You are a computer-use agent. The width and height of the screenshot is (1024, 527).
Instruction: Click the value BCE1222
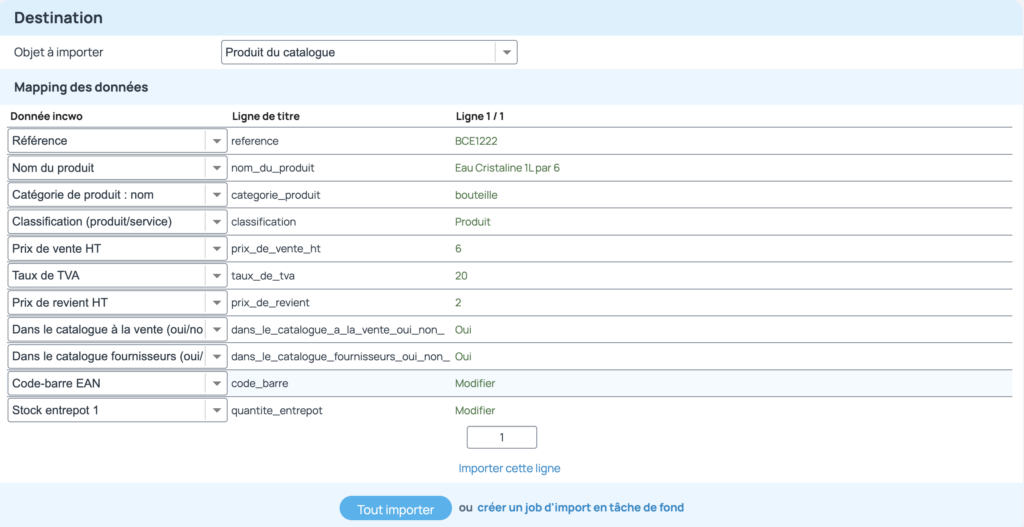pyautogui.click(x=475, y=140)
